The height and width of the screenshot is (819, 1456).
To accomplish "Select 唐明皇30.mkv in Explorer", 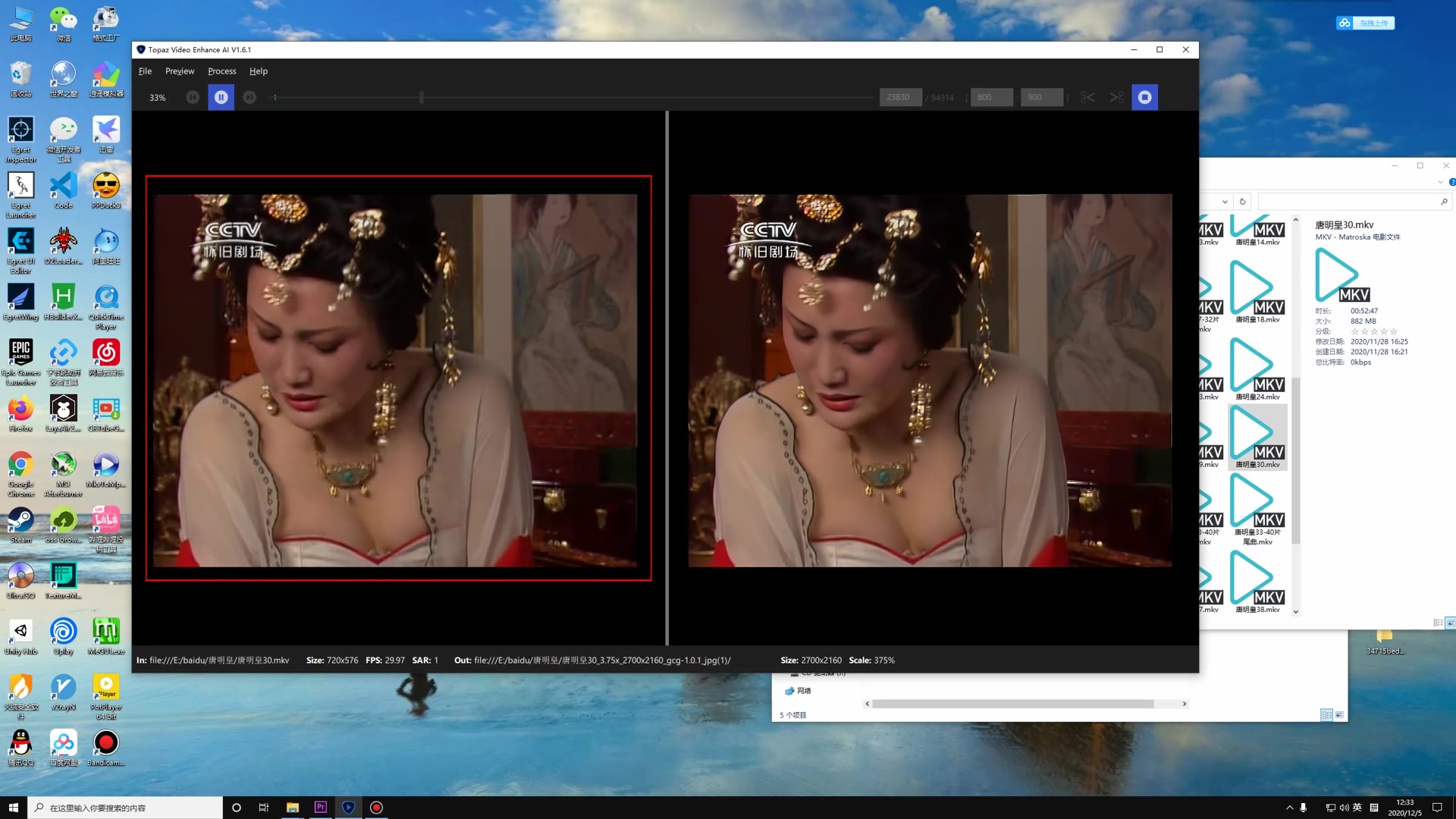I will click(x=1257, y=437).
